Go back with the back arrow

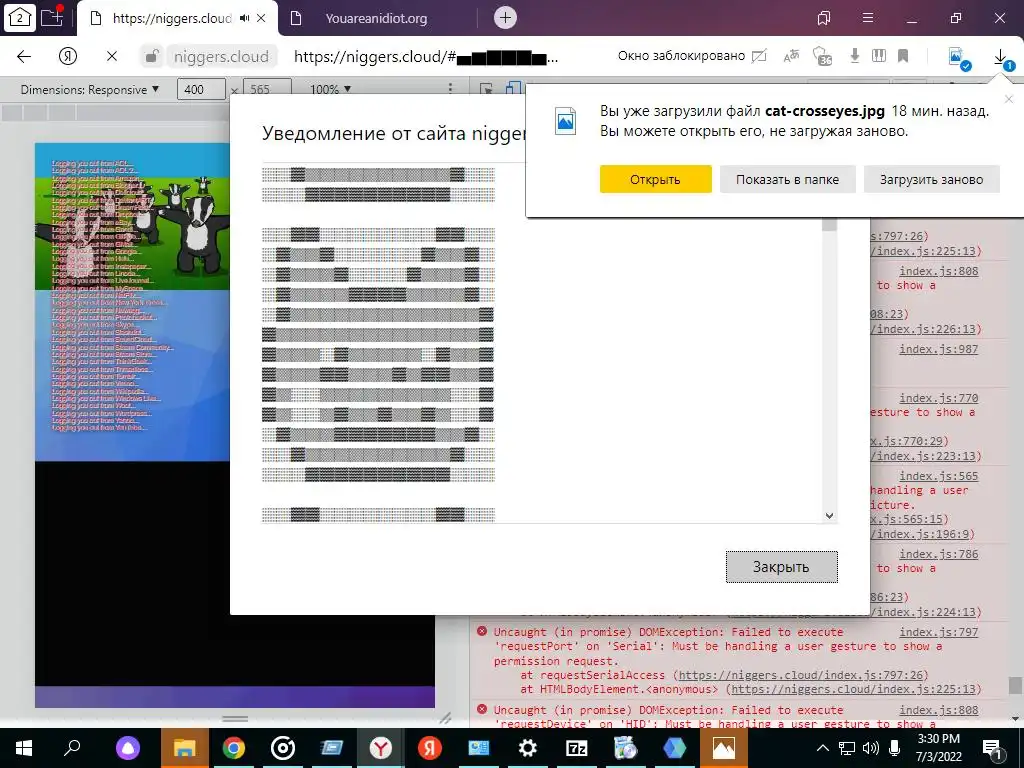(24, 56)
